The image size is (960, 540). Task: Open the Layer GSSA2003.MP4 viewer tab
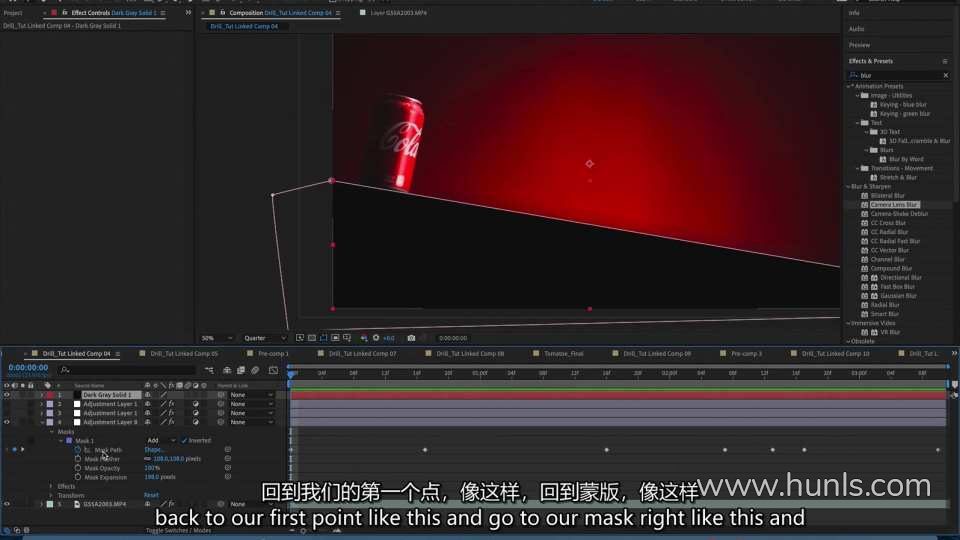pos(399,13)
